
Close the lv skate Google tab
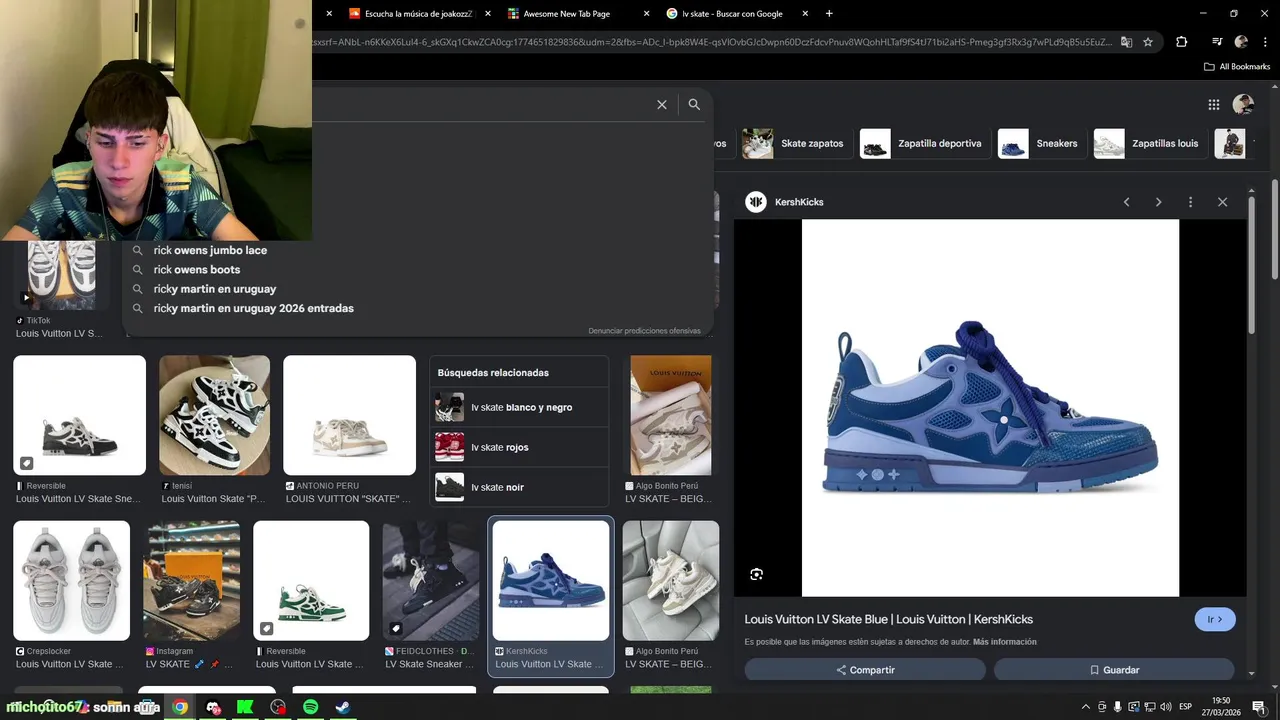[x=804, y=14]
